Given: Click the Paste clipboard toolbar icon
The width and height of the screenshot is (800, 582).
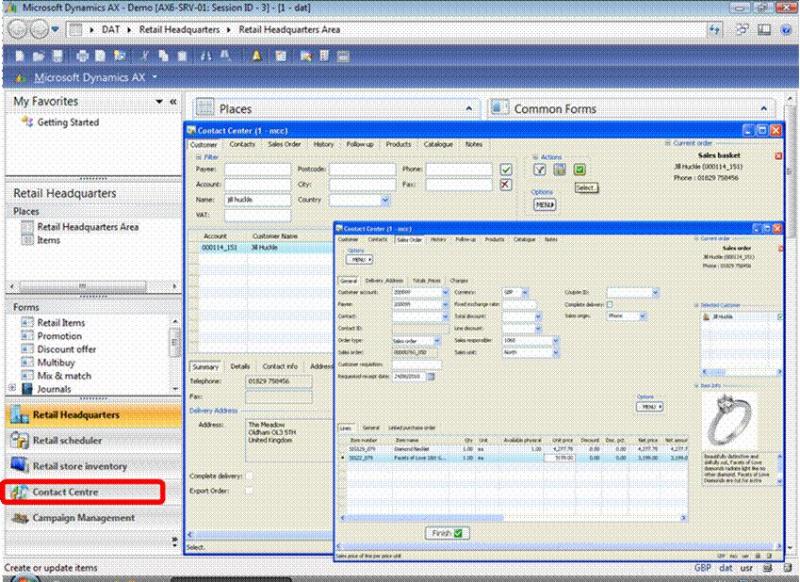Looking at the screenshot, I should (x=182, y=56).
